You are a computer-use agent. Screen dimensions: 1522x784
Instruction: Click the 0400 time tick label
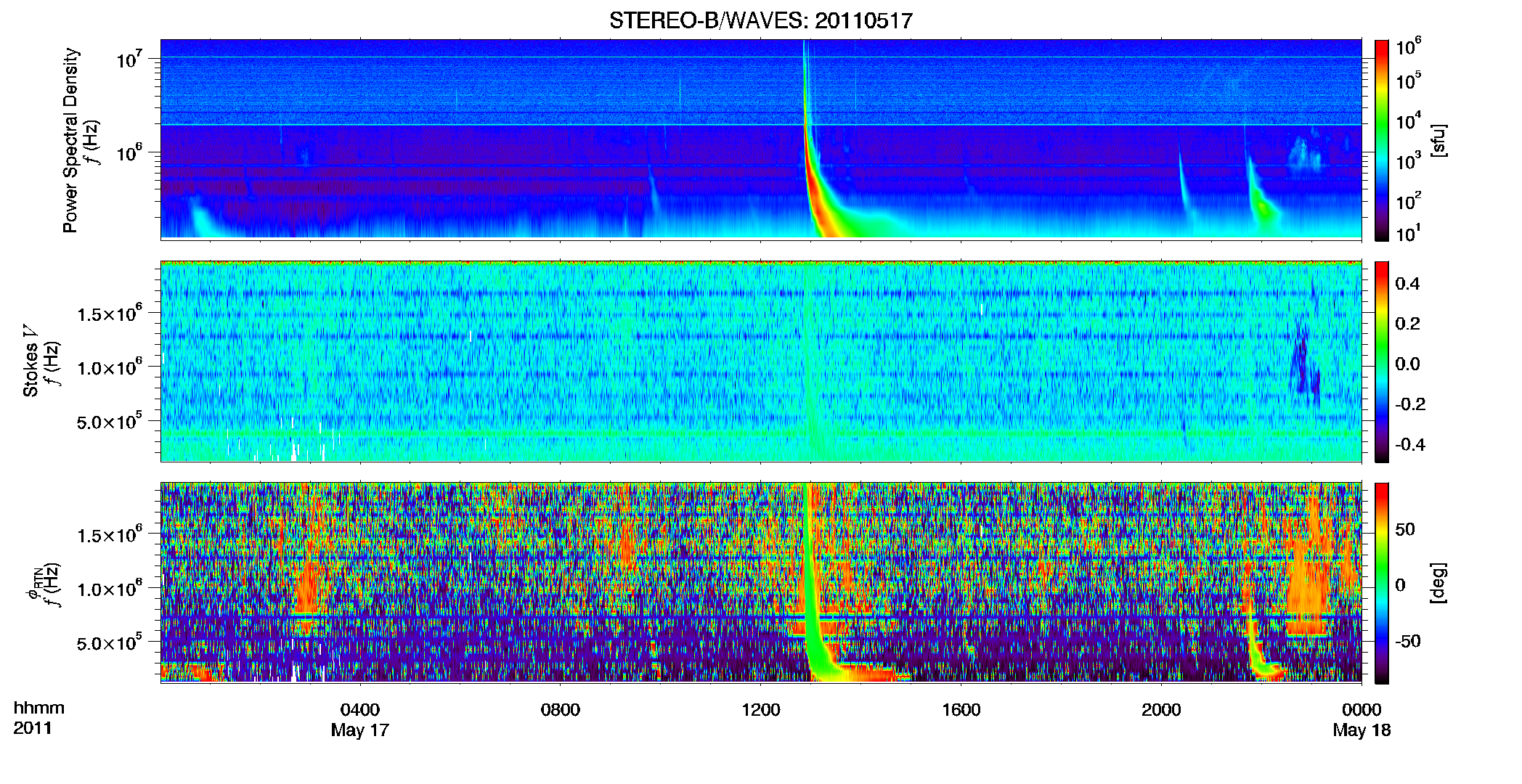click(x=360, y=710)
